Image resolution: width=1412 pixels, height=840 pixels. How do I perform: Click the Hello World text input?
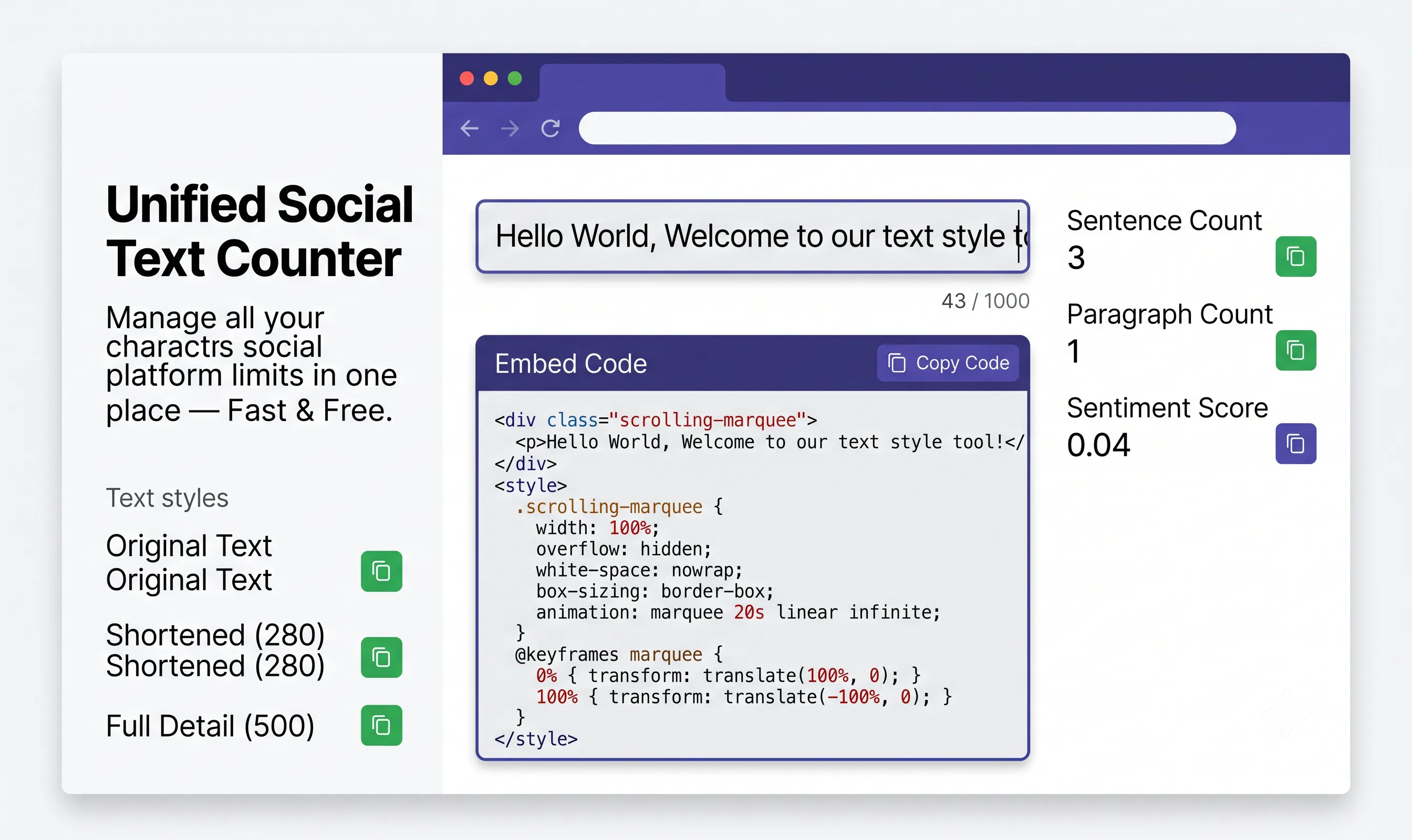click(752, 236)
